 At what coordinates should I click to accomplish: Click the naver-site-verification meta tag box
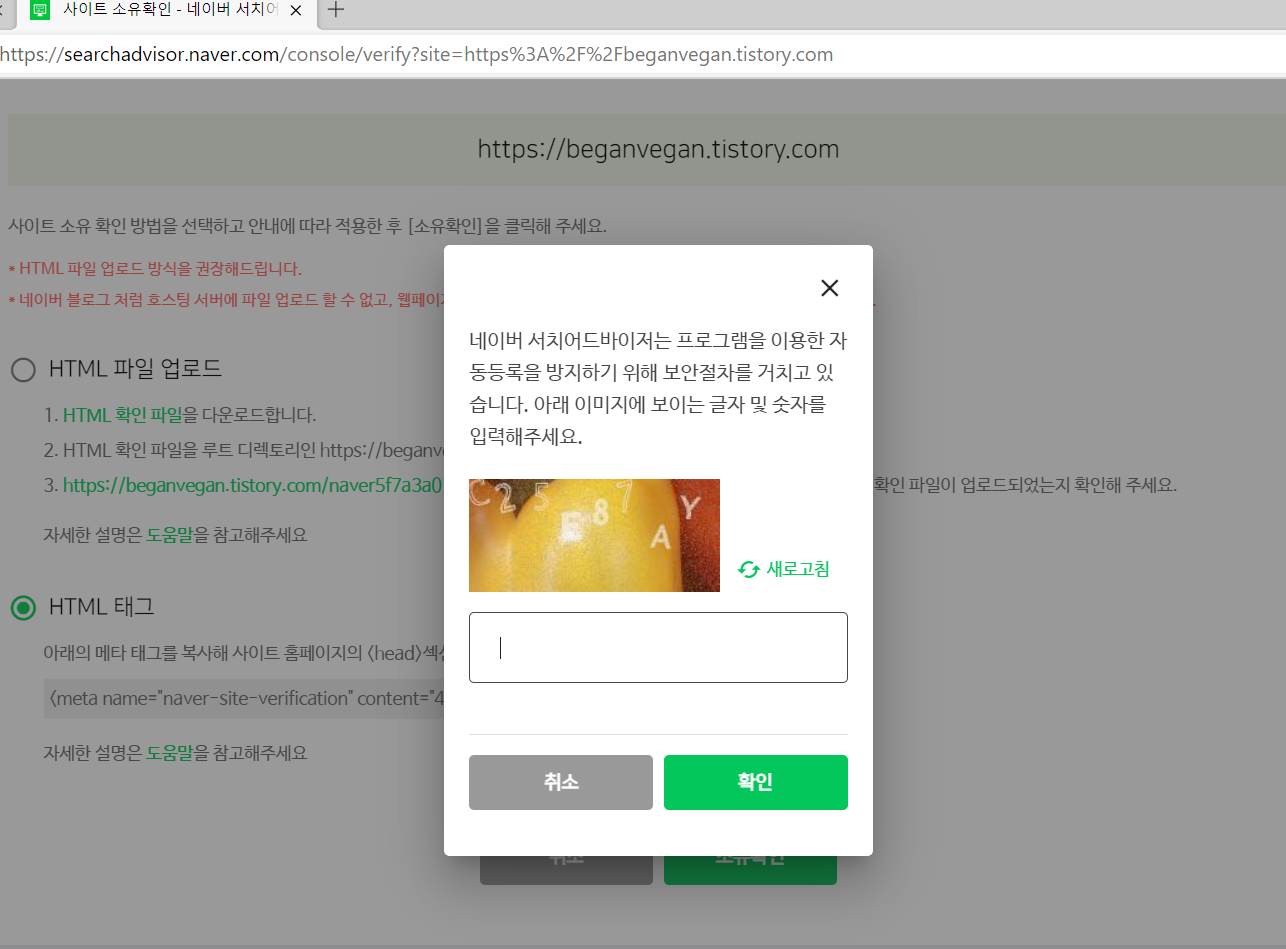[244, 698]
